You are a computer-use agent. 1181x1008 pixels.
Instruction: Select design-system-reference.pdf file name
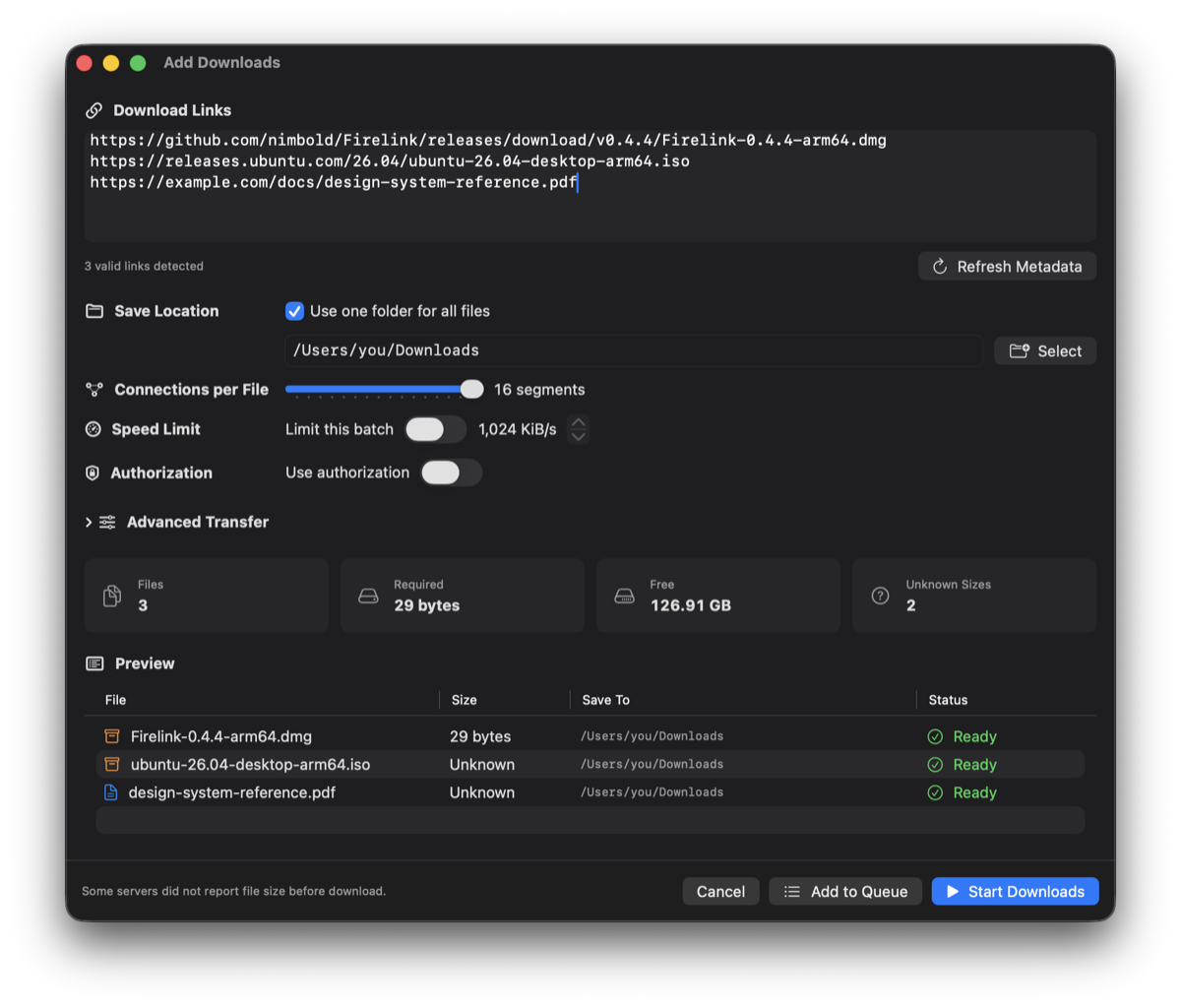232,792
